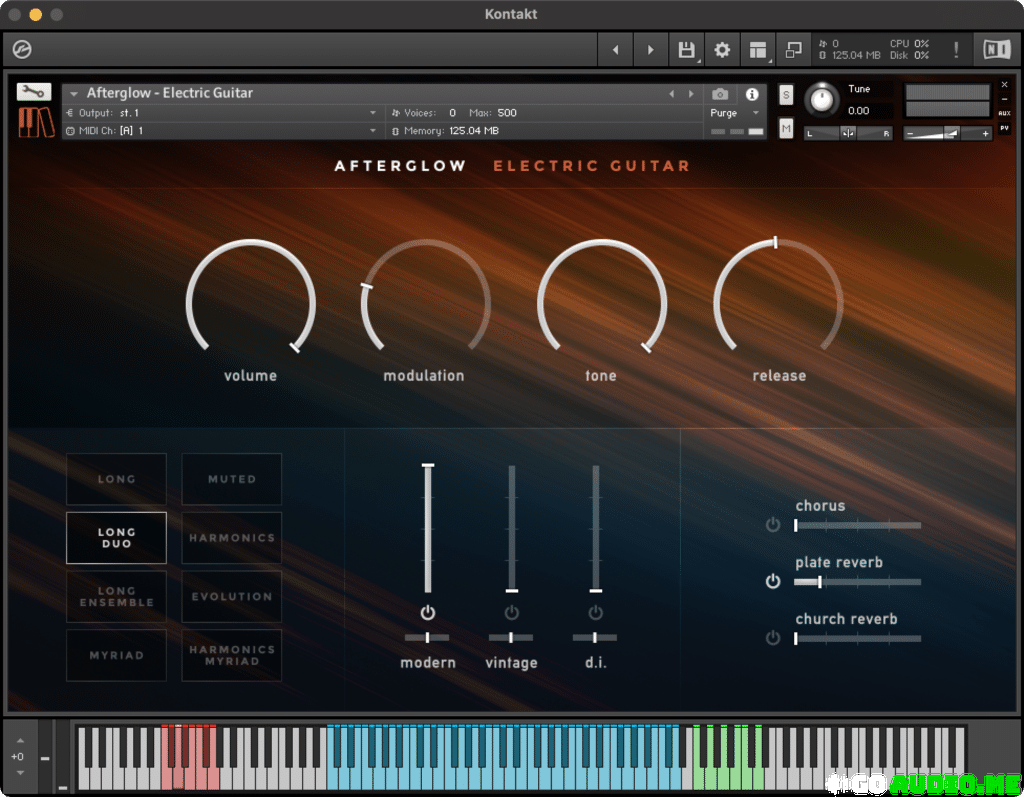The image size is (1024, 797).
Task: Click the MUTED articulation button
Action: point(232,479)
